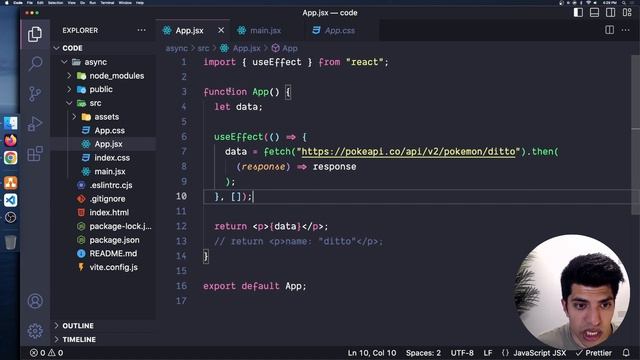
Task: Open the pokeapi.co URL link in code
Action: (408, 152)
